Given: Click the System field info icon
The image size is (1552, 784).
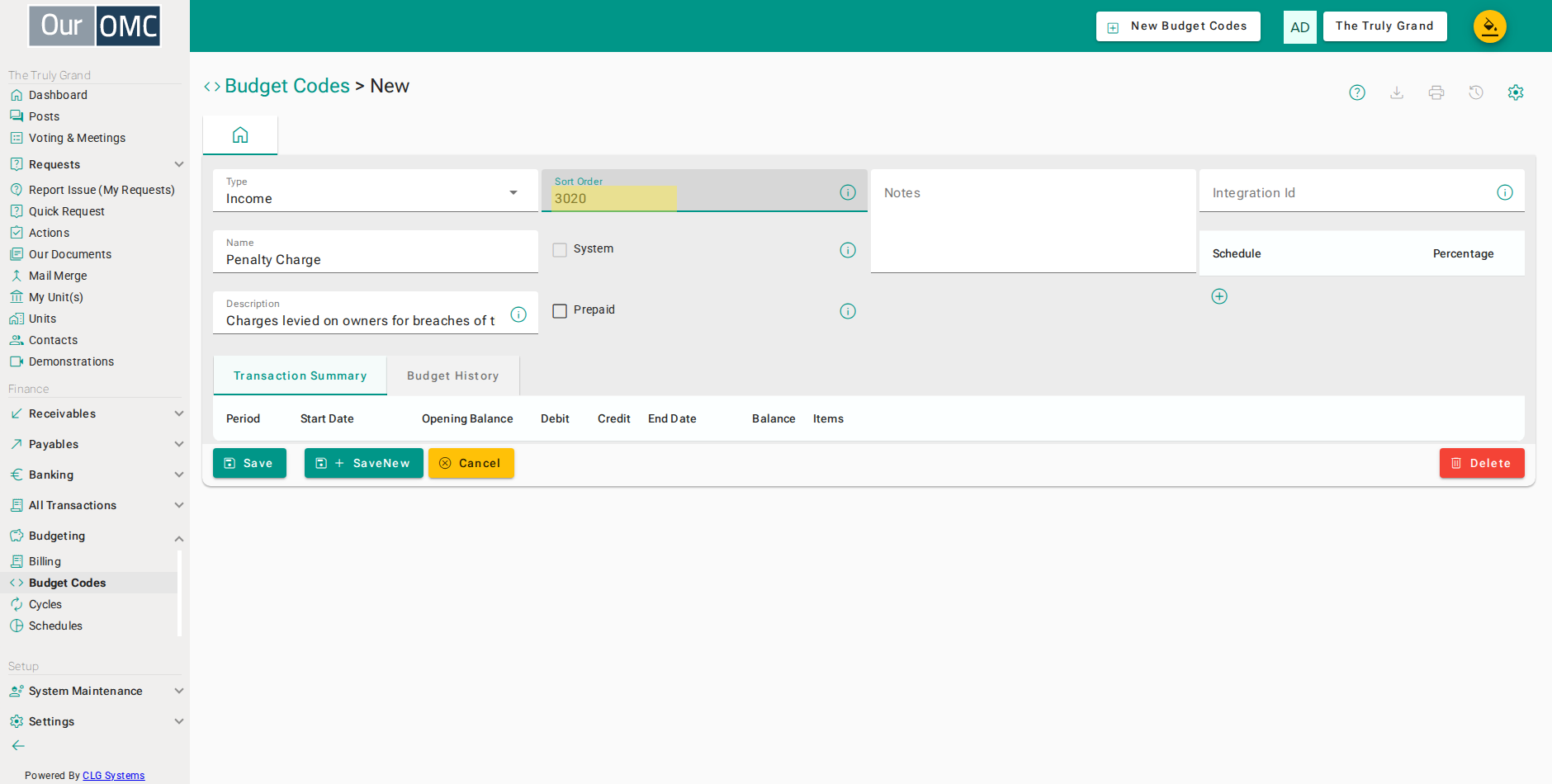Looking at the screenshot, I should [x=848, y=250].
